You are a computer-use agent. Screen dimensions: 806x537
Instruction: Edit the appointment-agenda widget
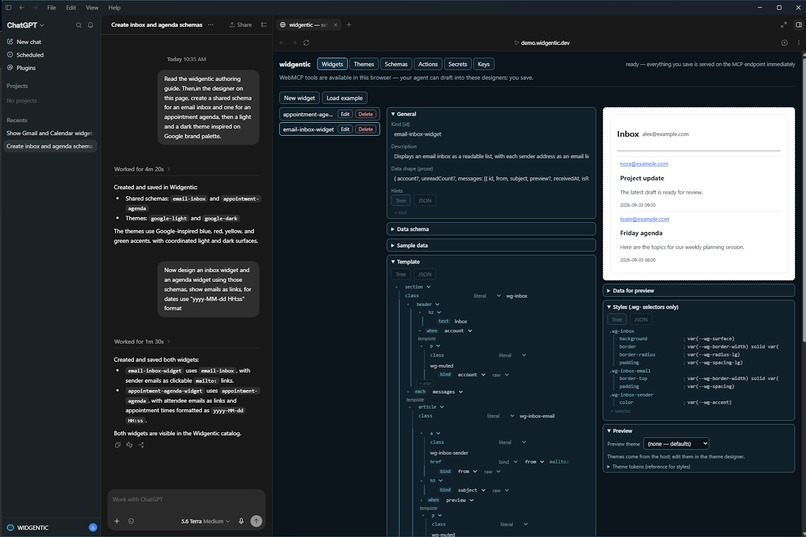click(345, 114)
